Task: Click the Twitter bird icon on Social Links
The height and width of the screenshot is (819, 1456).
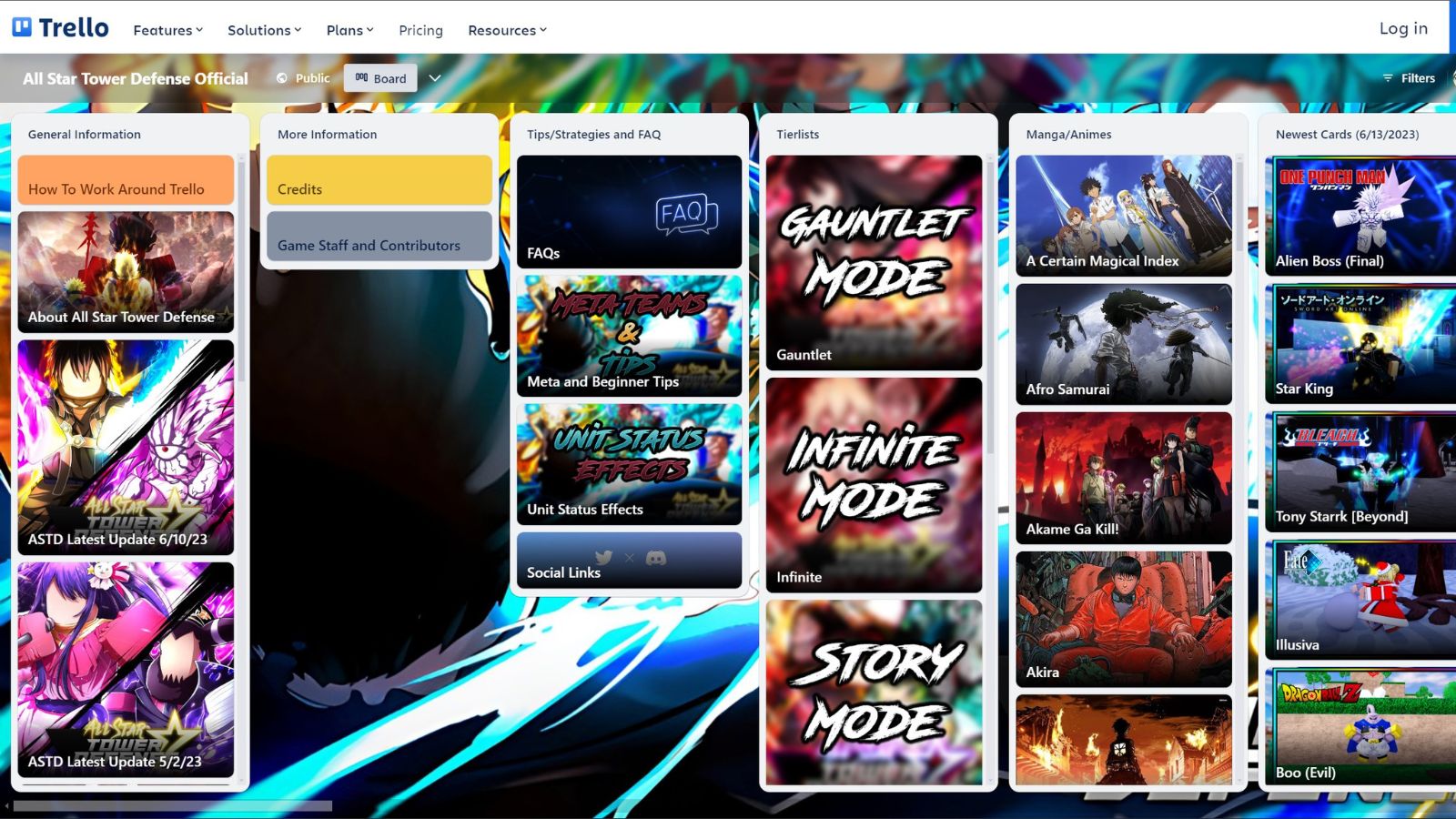Action: [x=603, y=558]
